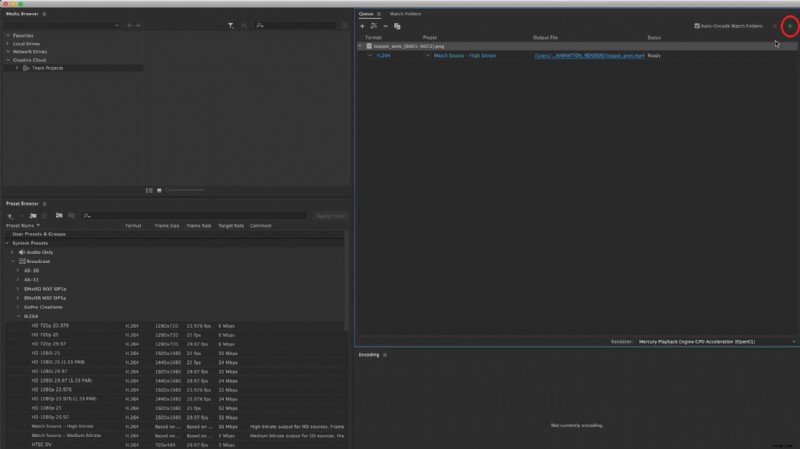Screen dimensions: 800x449
Task: Click the Import Presets folder icon
Action: [59, 215]
